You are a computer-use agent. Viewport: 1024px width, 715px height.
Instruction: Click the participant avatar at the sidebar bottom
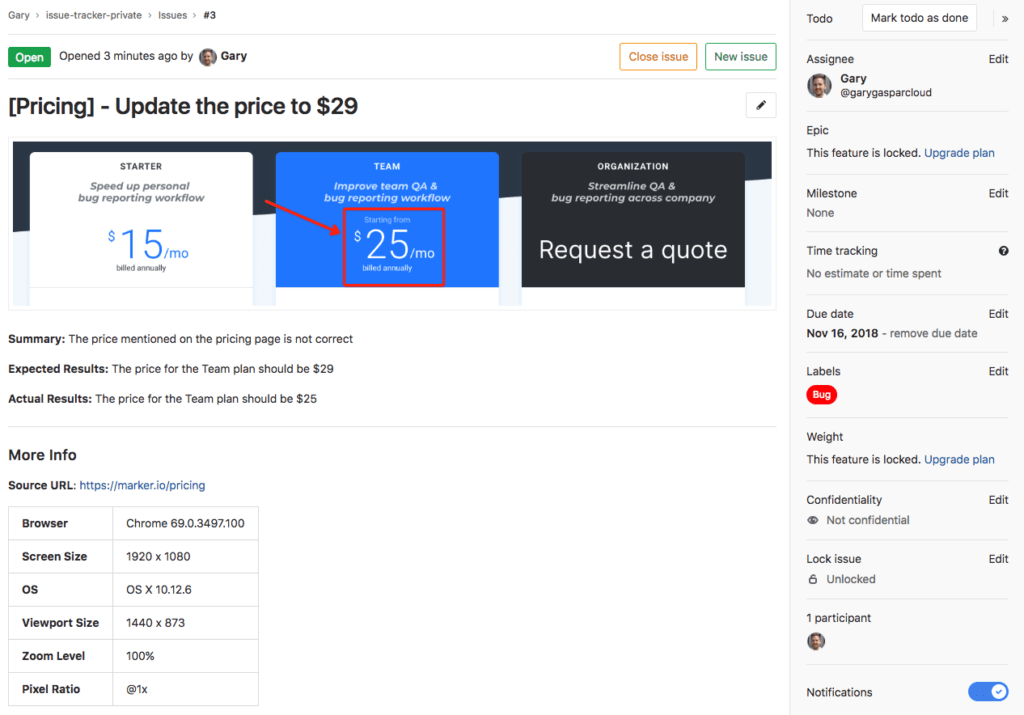click(816, 640)
